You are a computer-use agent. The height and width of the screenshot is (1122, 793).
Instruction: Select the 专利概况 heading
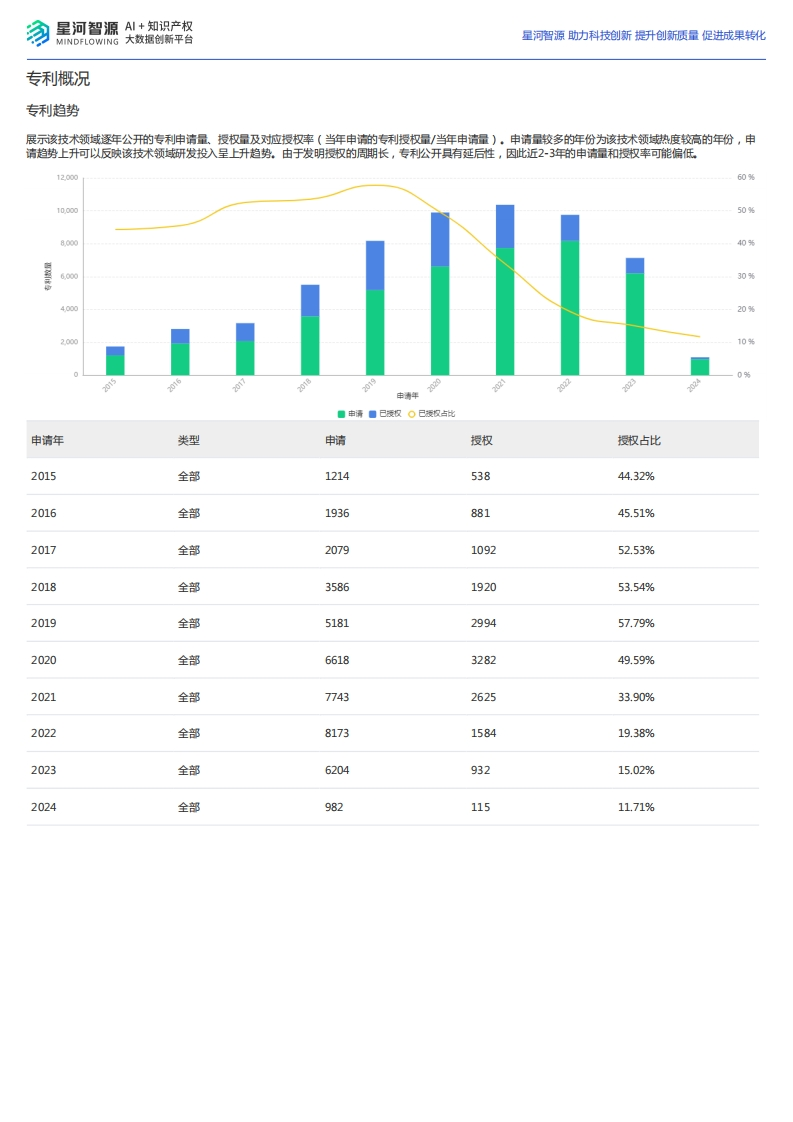pyautogui.click(x=58, y=79)
